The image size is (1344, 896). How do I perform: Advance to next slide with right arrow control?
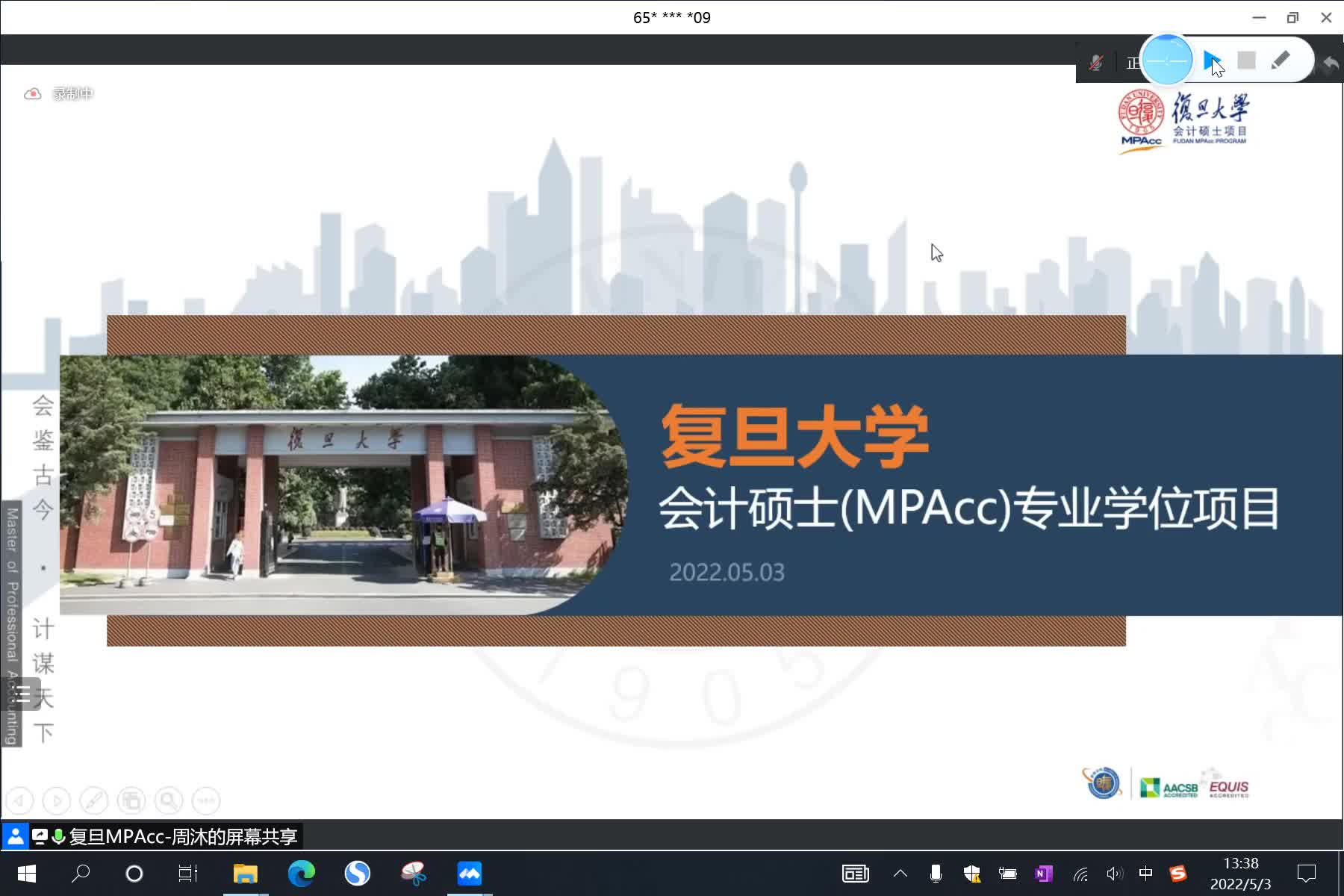(x=57, y=800)
